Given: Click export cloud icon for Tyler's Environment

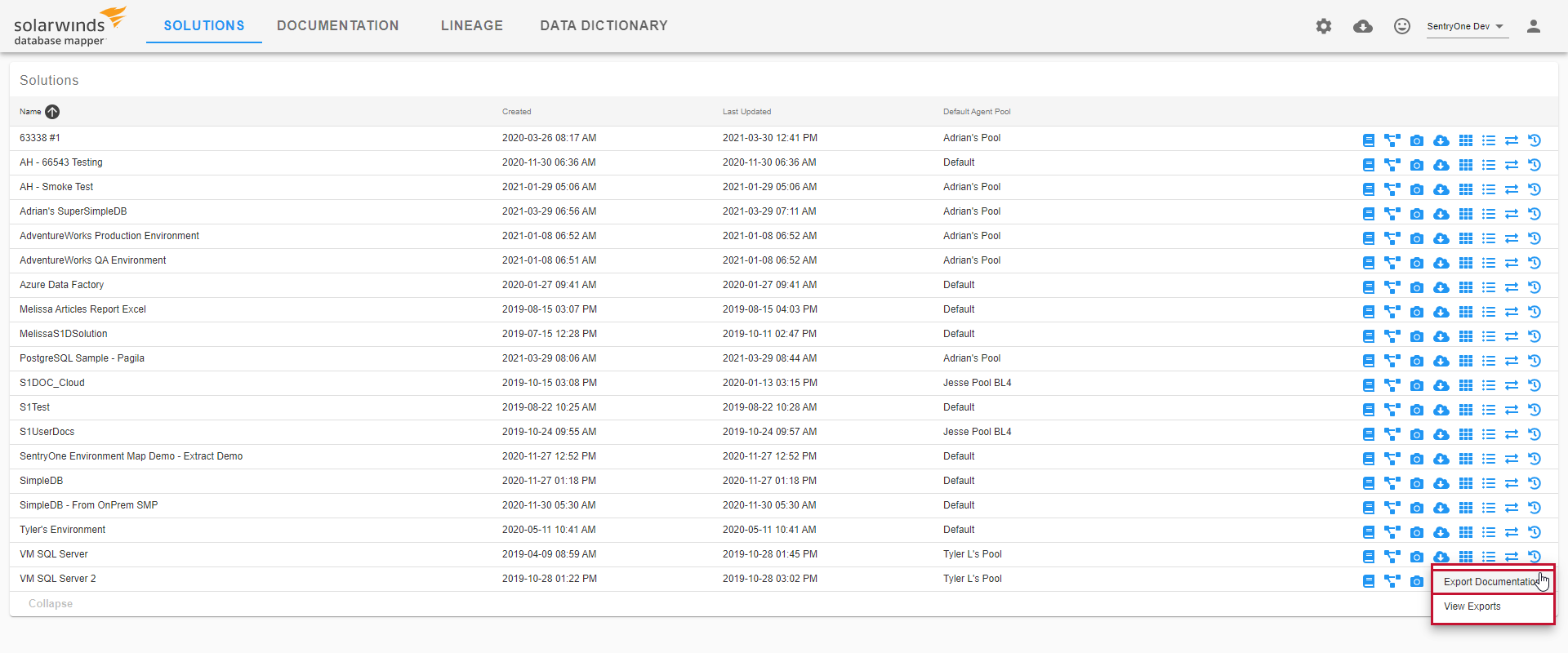Looking at the screenshot, I should click(1441, 532).
